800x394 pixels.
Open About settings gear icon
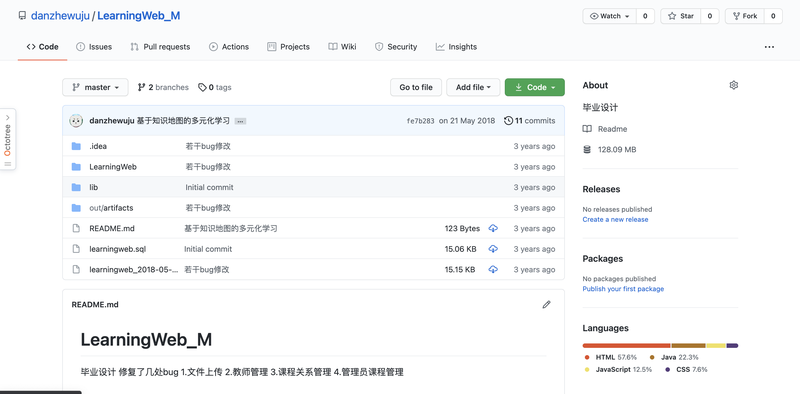click(x=734, y=85)
